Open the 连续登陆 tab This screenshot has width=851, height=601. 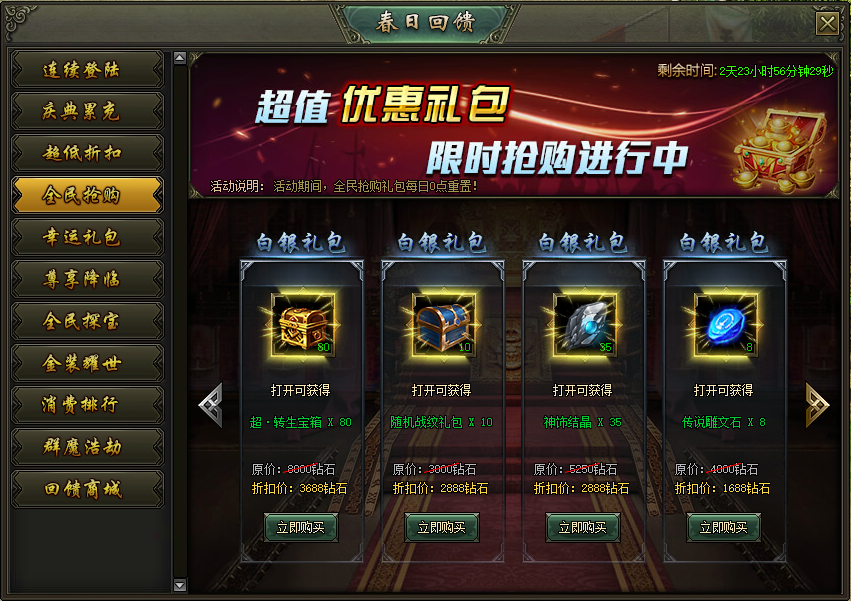87,69
